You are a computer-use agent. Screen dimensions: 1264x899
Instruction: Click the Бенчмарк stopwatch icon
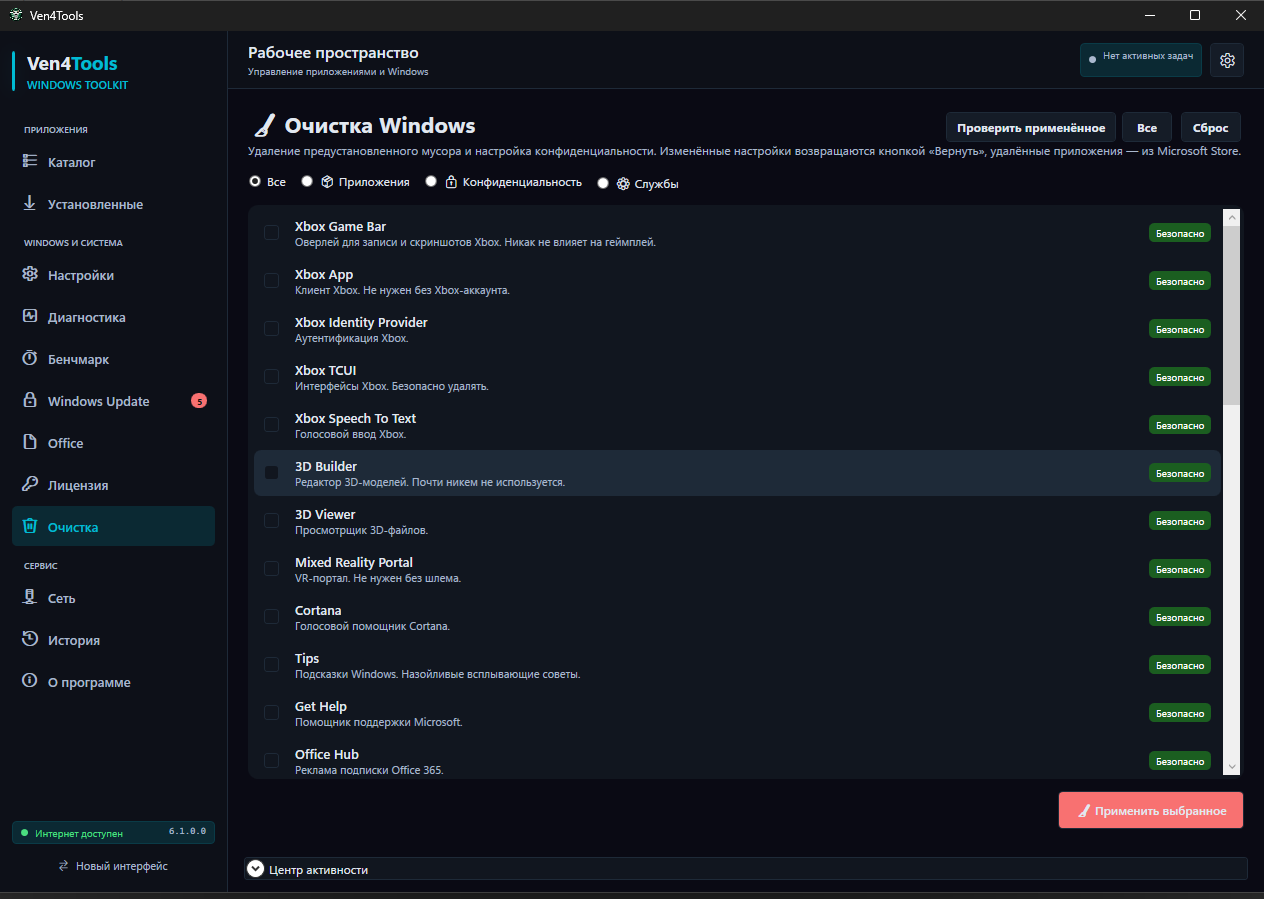tap(30, 358)
